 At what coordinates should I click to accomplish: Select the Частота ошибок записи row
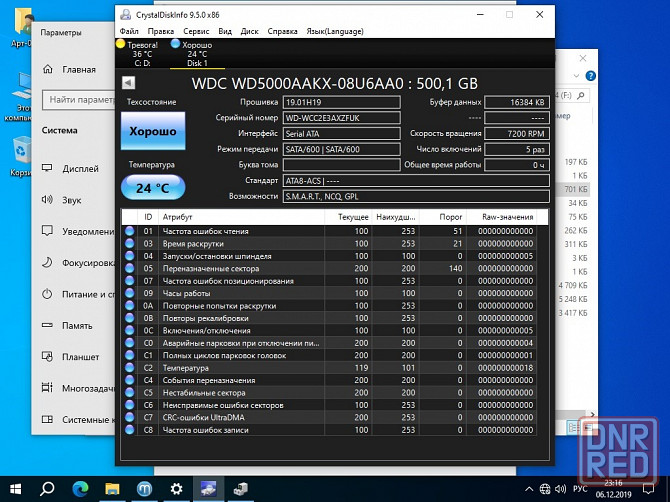point(329,429)
